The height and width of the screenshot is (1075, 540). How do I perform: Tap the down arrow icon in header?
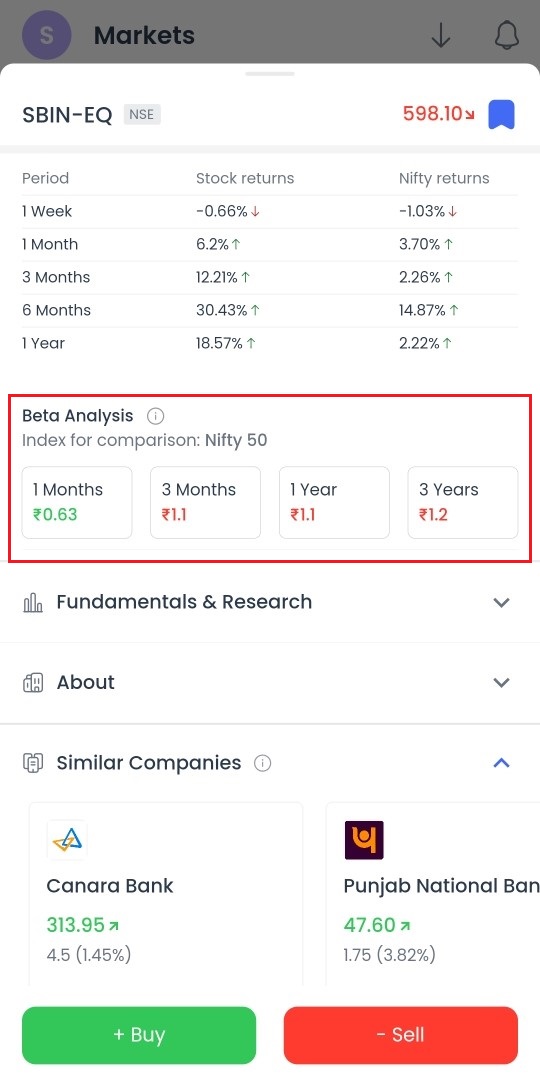(x=441, y=35)
